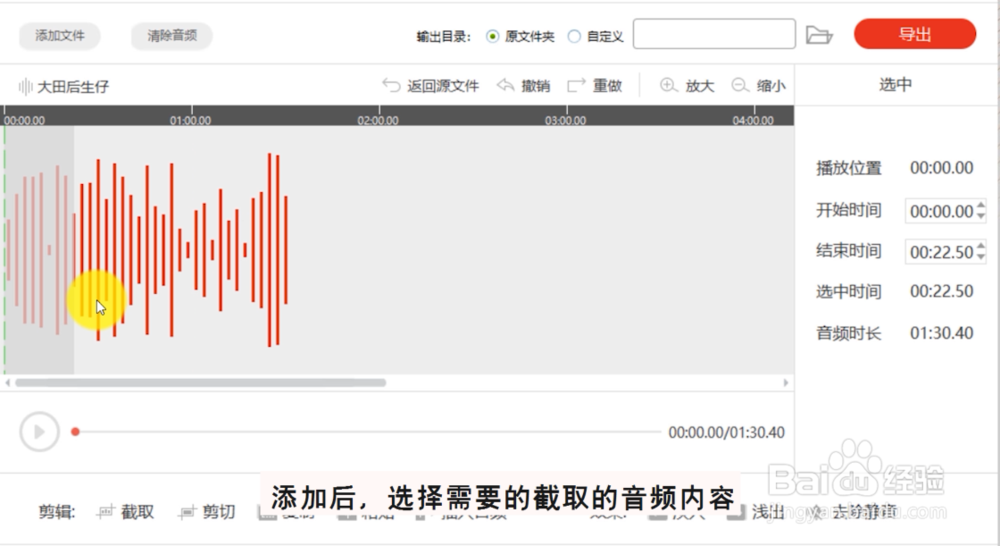Click the 03:00.00 ruler mark
The width and height of the screenshot is (1000, 546).
tap(566, 120)
